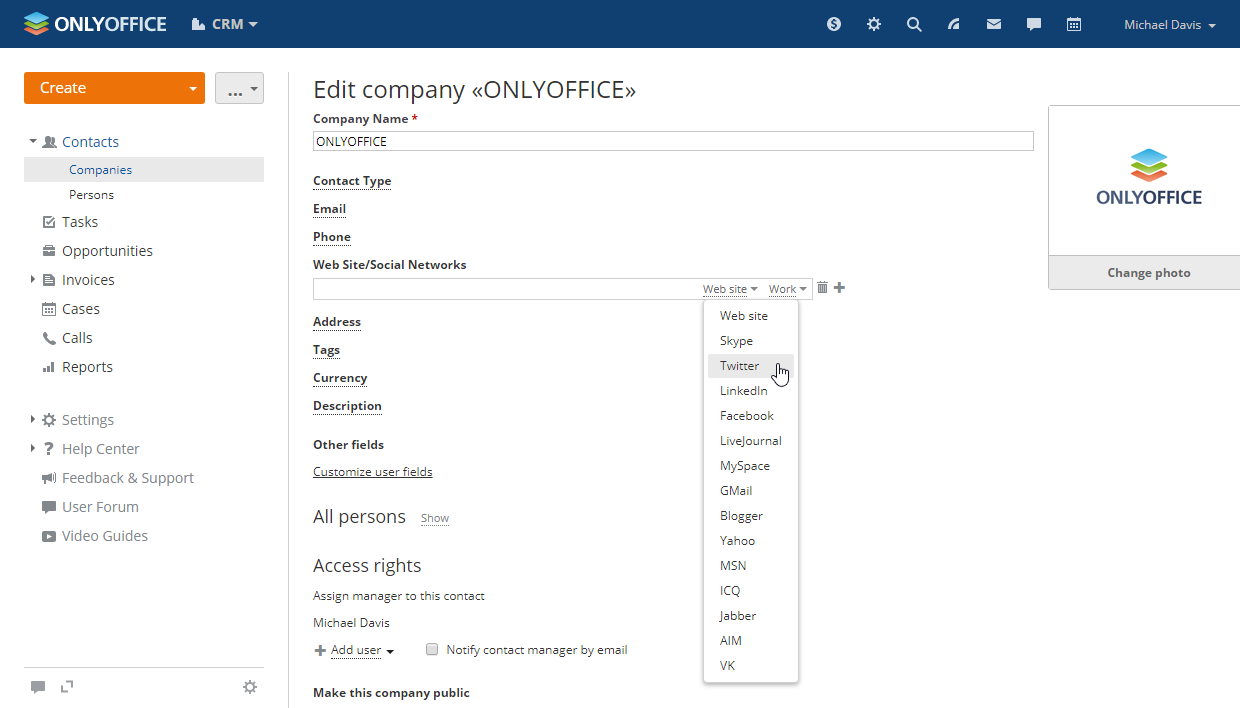Open Settings in the sidebar

pyautogui.click(x=87, y=420)
